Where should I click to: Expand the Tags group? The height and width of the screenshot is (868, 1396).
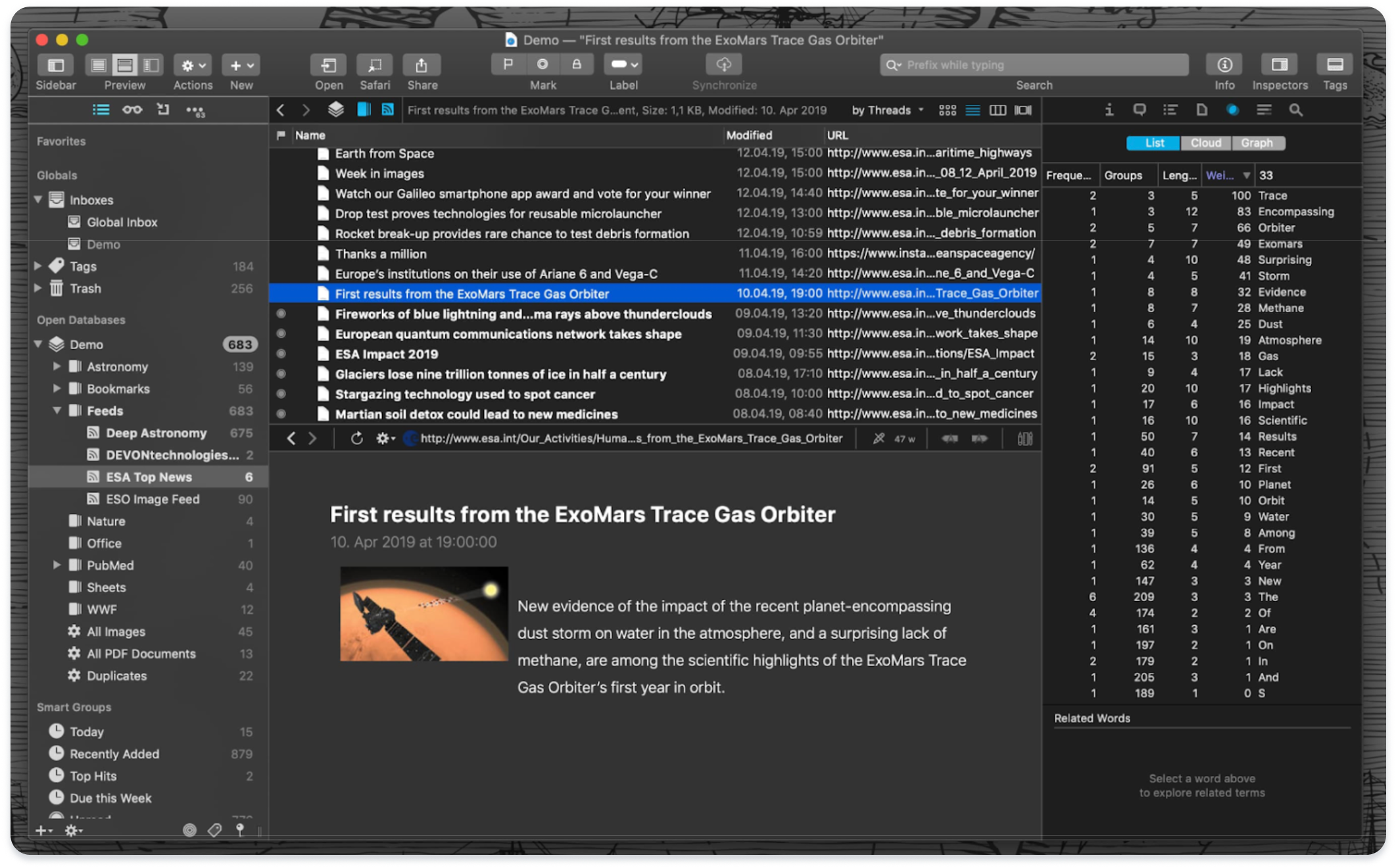pos(38,266)
